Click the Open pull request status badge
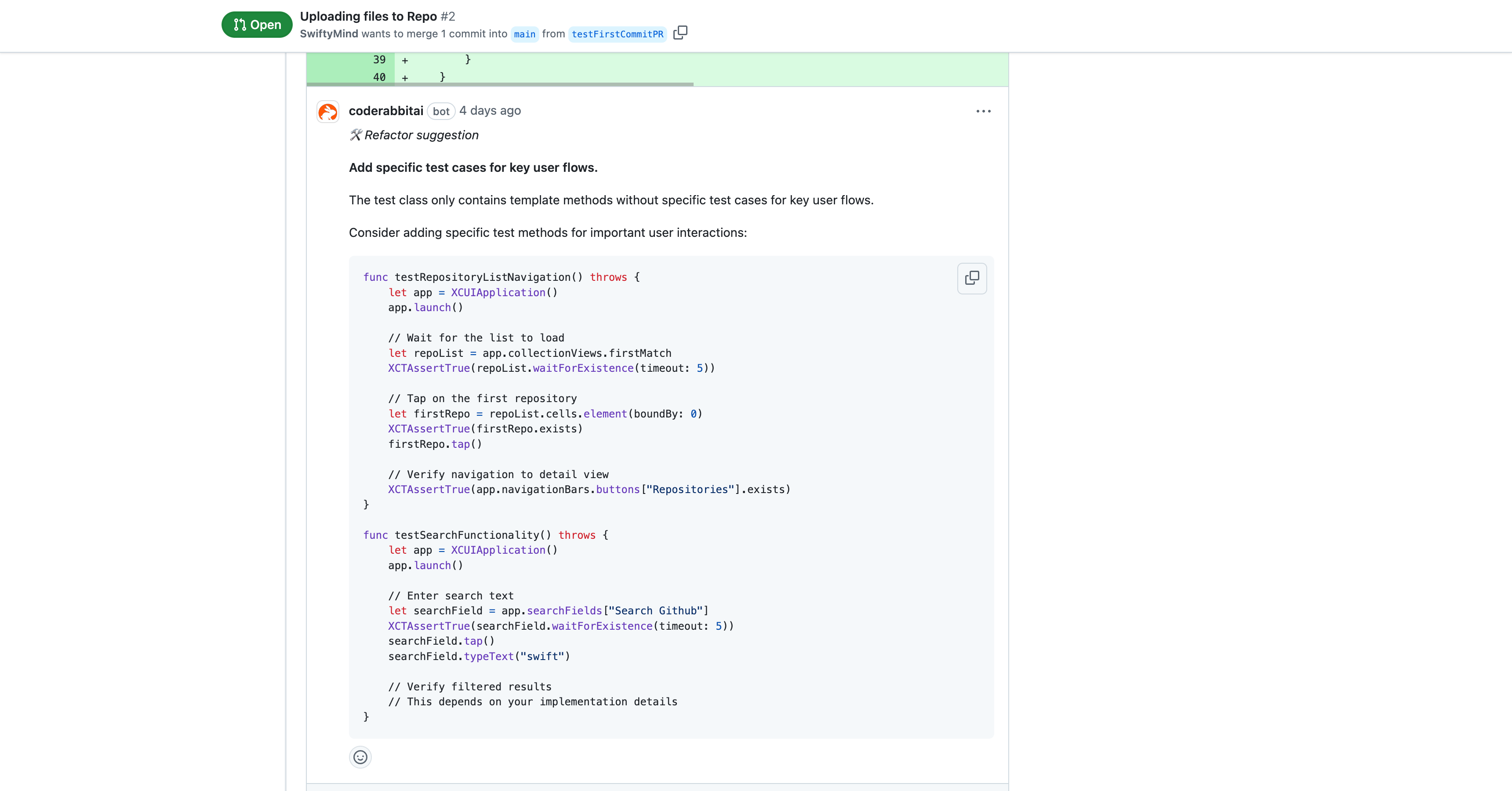Screen dimensions: 1512x791 257,25
